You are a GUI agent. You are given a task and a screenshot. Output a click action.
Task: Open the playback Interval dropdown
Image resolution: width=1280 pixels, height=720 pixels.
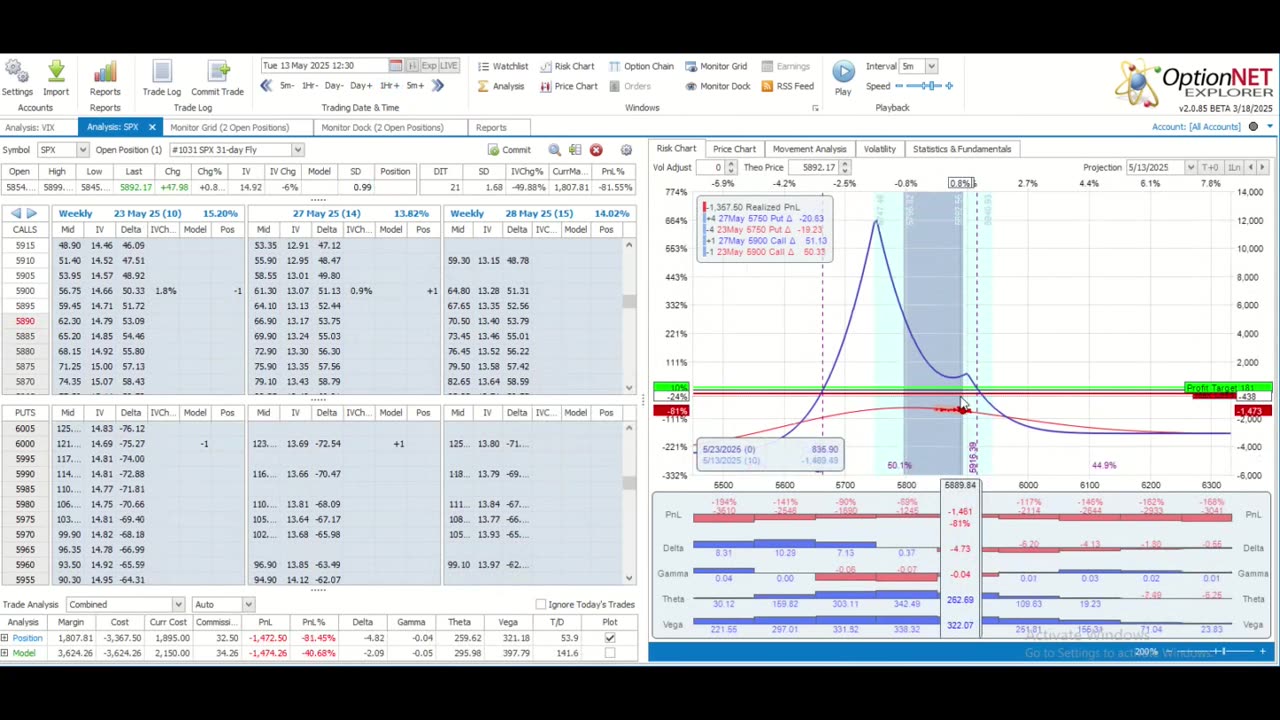[x=931, y=66]
